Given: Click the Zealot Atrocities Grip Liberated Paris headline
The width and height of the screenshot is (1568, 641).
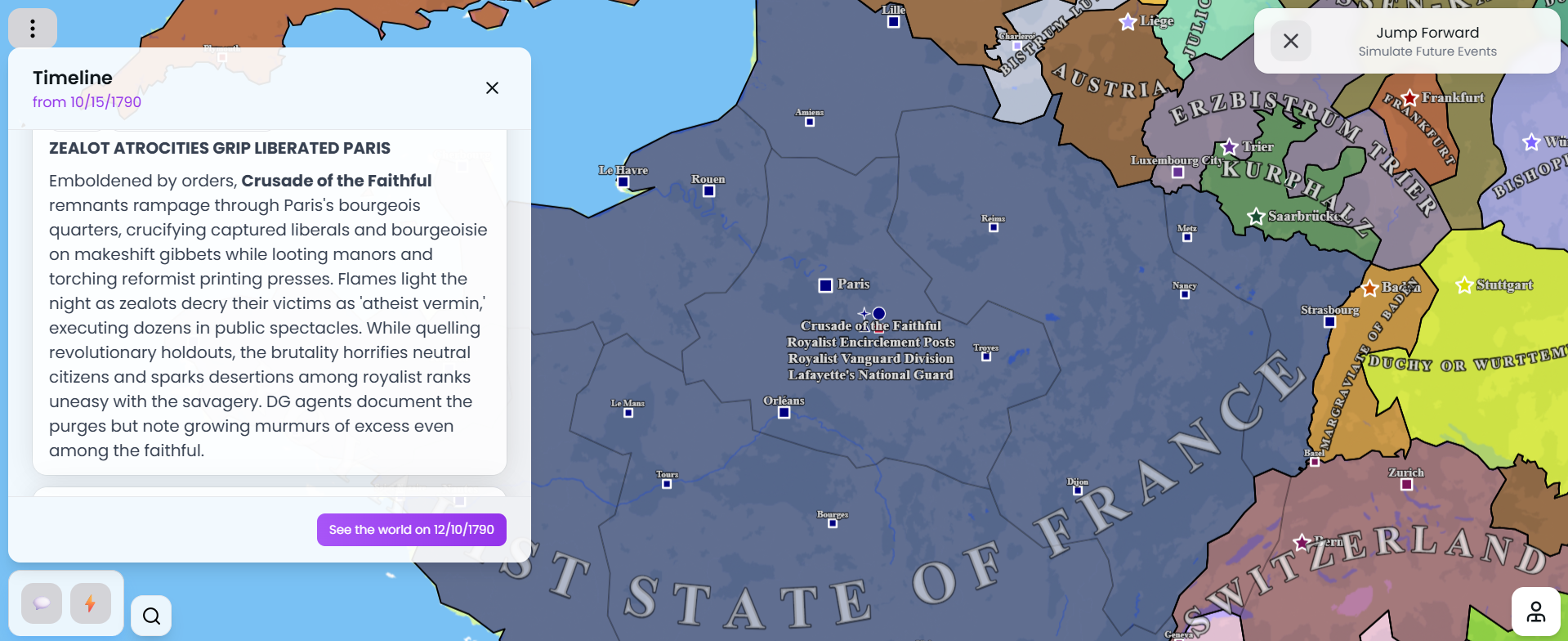Looking at the screenshot, I should (220, 148).
